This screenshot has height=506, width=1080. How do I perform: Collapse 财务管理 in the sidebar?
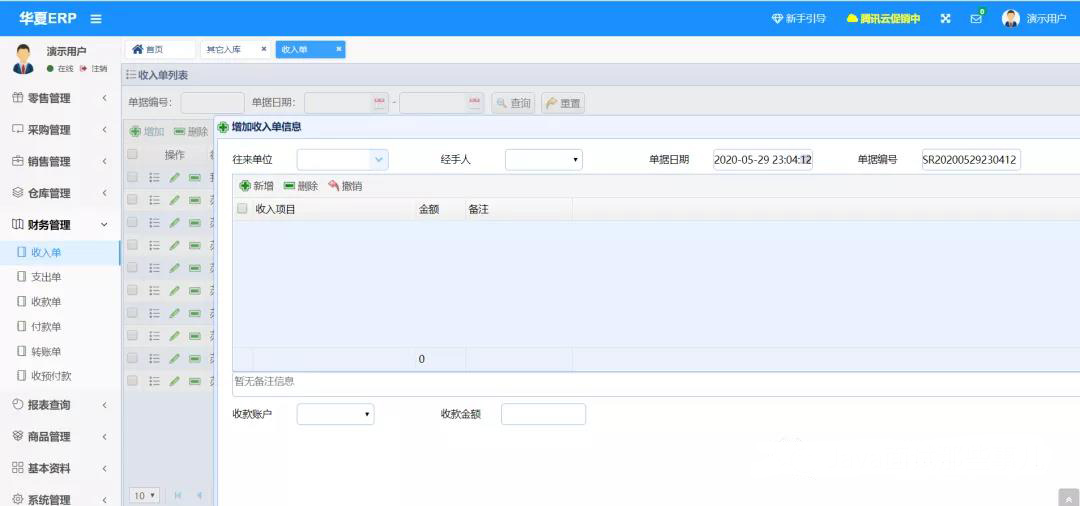coord(60,225)
